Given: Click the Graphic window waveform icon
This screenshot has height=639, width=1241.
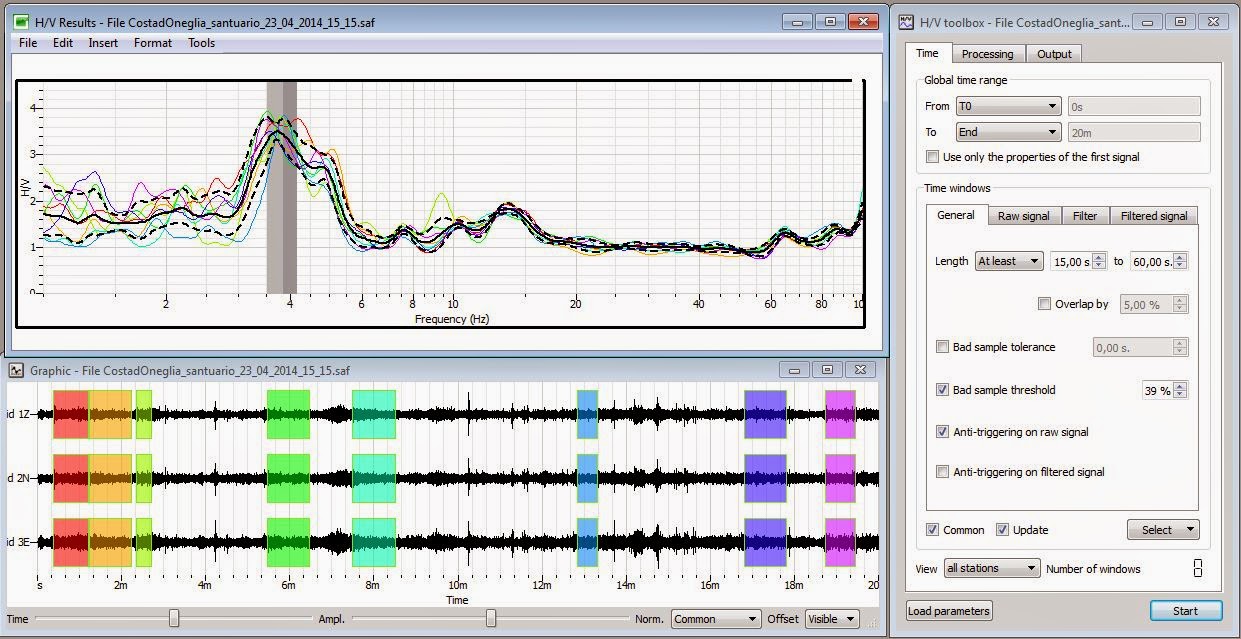Looking at the screenshot, I should (17, 370).
